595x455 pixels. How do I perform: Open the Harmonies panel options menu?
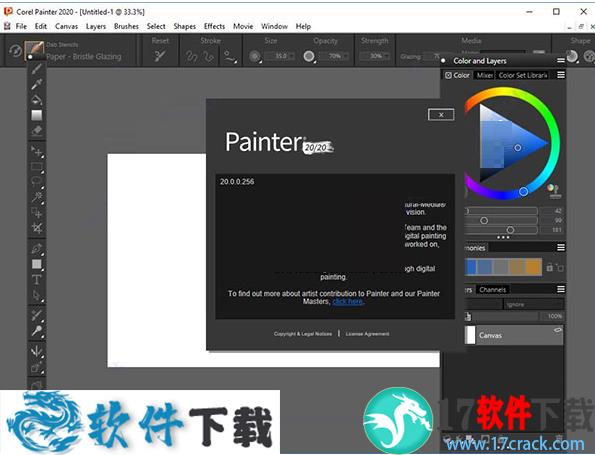561,247
